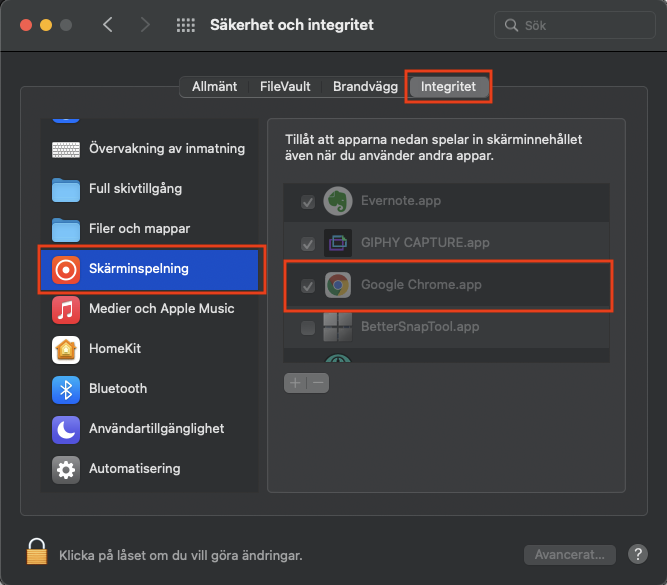Screen dimensions: 667x585
Task: Enable the BetterSnapTool.app checkbox
Action: coord(308,328)
